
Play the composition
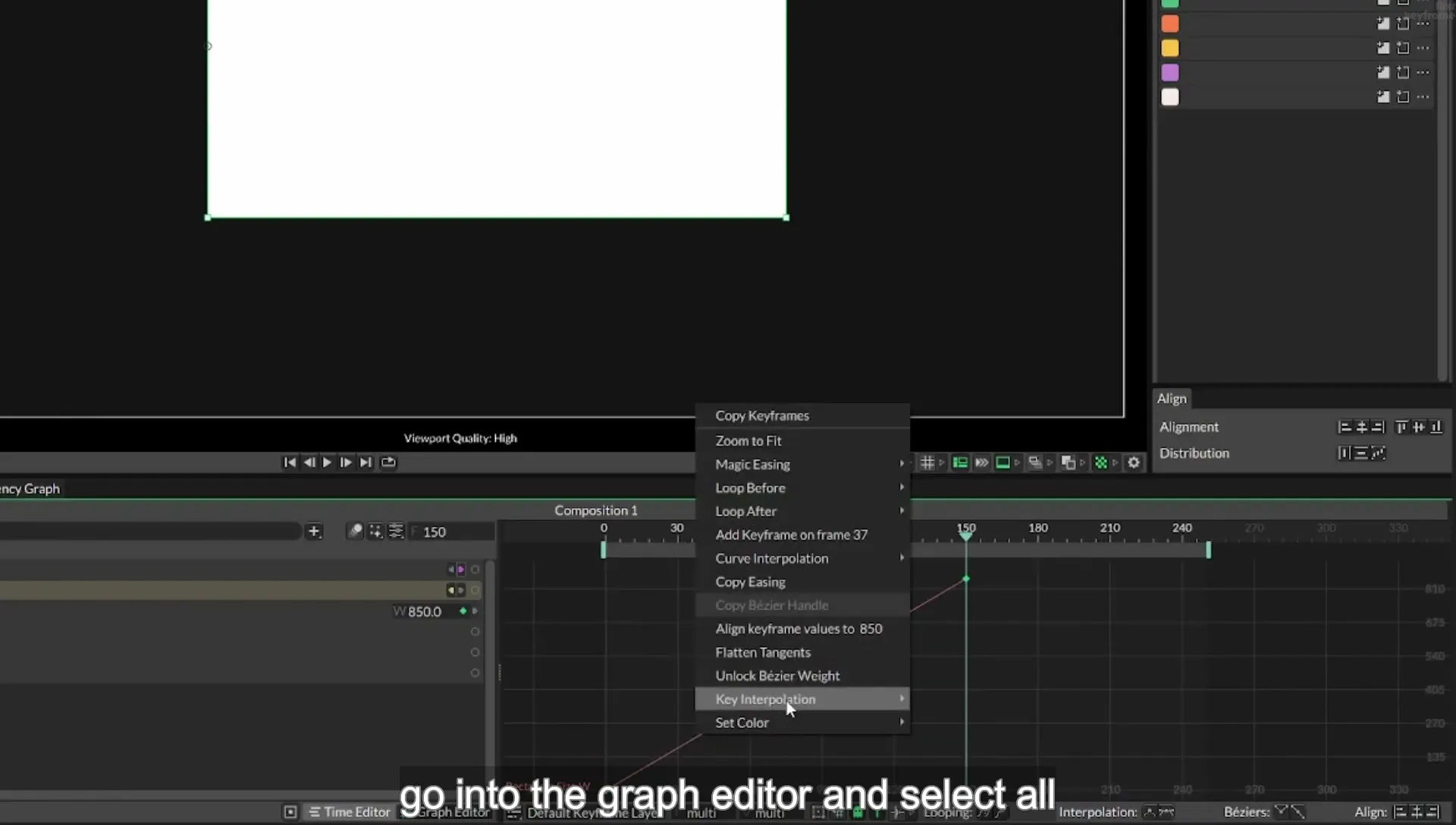[327, 463]
